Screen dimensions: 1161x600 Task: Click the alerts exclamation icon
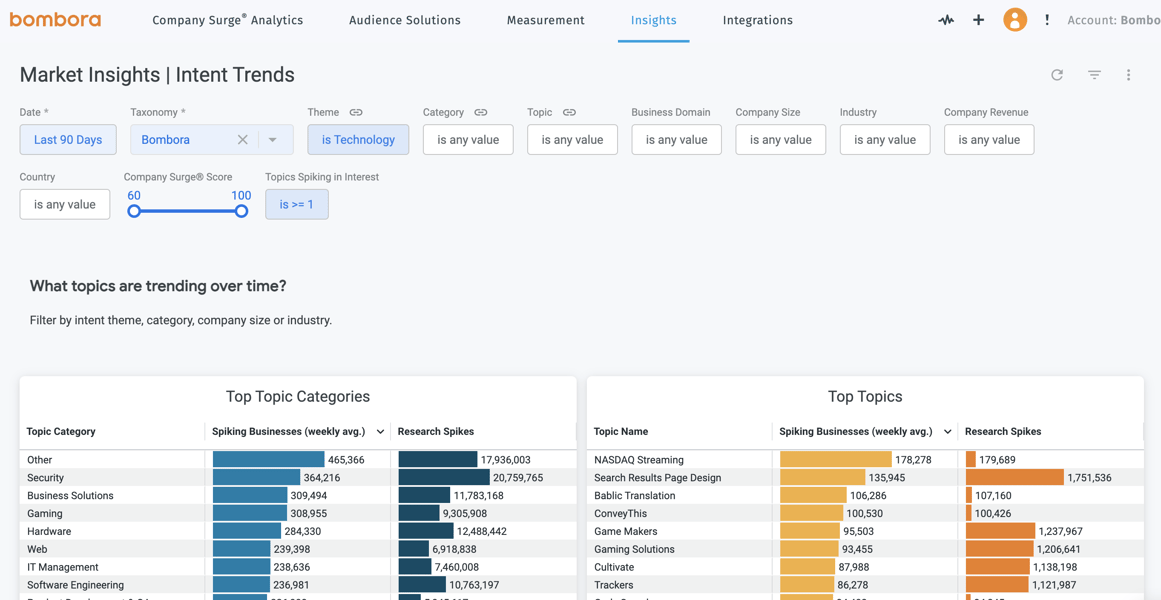(1046, 19)
